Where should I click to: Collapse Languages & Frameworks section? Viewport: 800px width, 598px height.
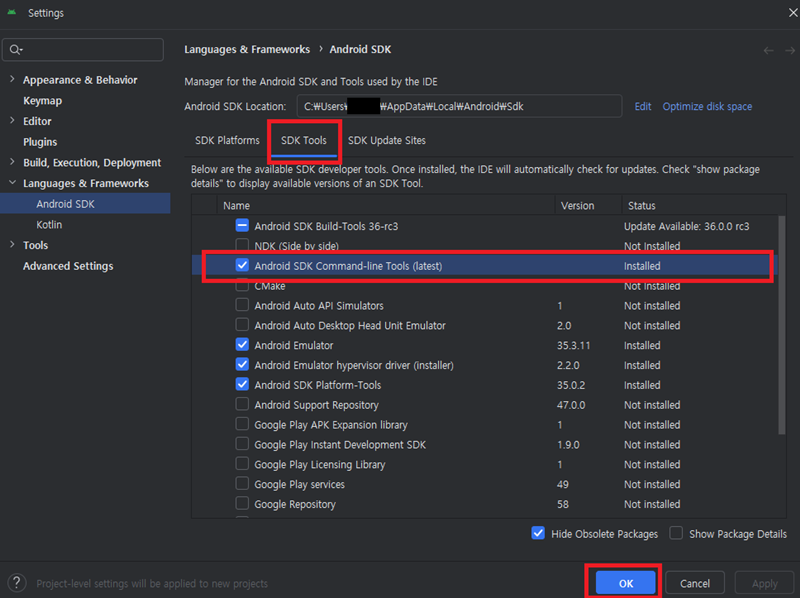[12, 183]
